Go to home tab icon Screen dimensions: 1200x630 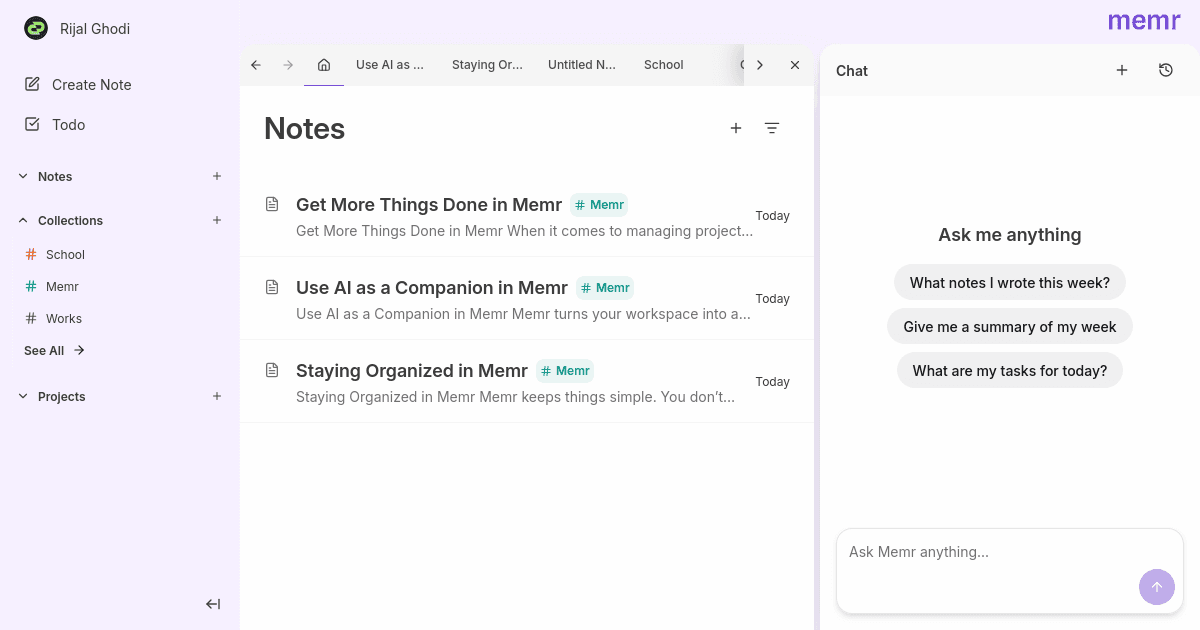324,65
